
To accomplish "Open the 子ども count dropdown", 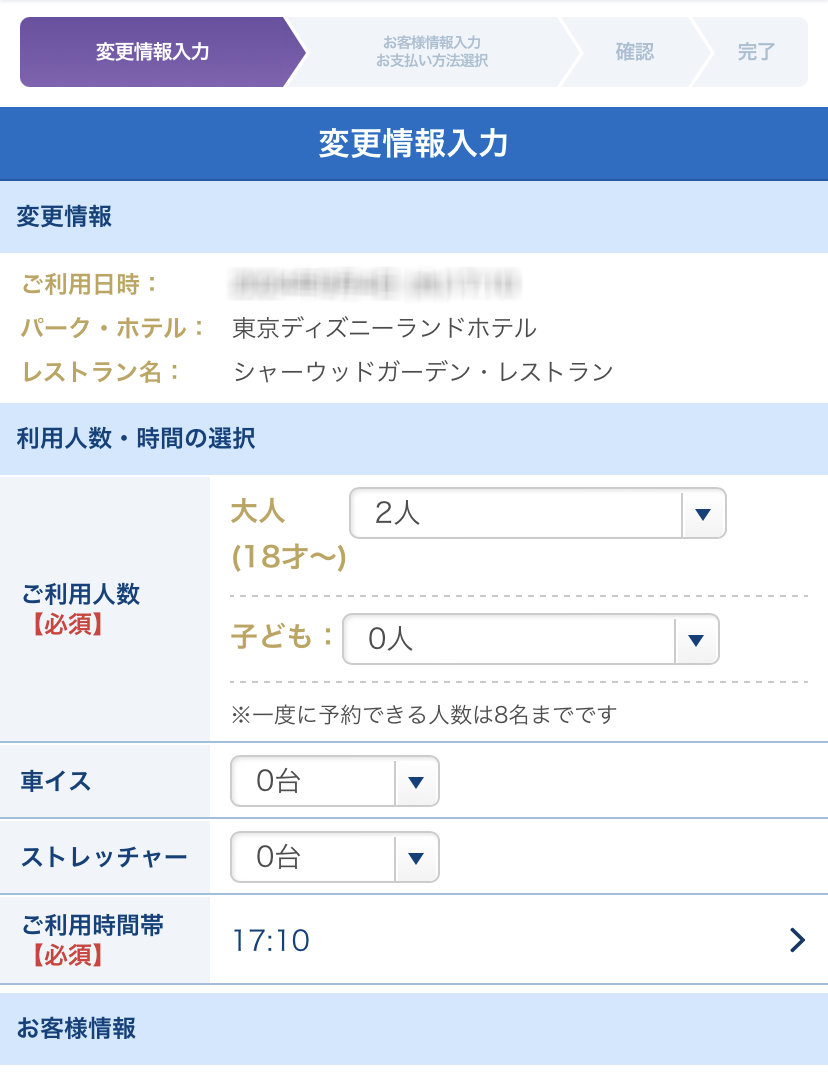I will (530, 639).
